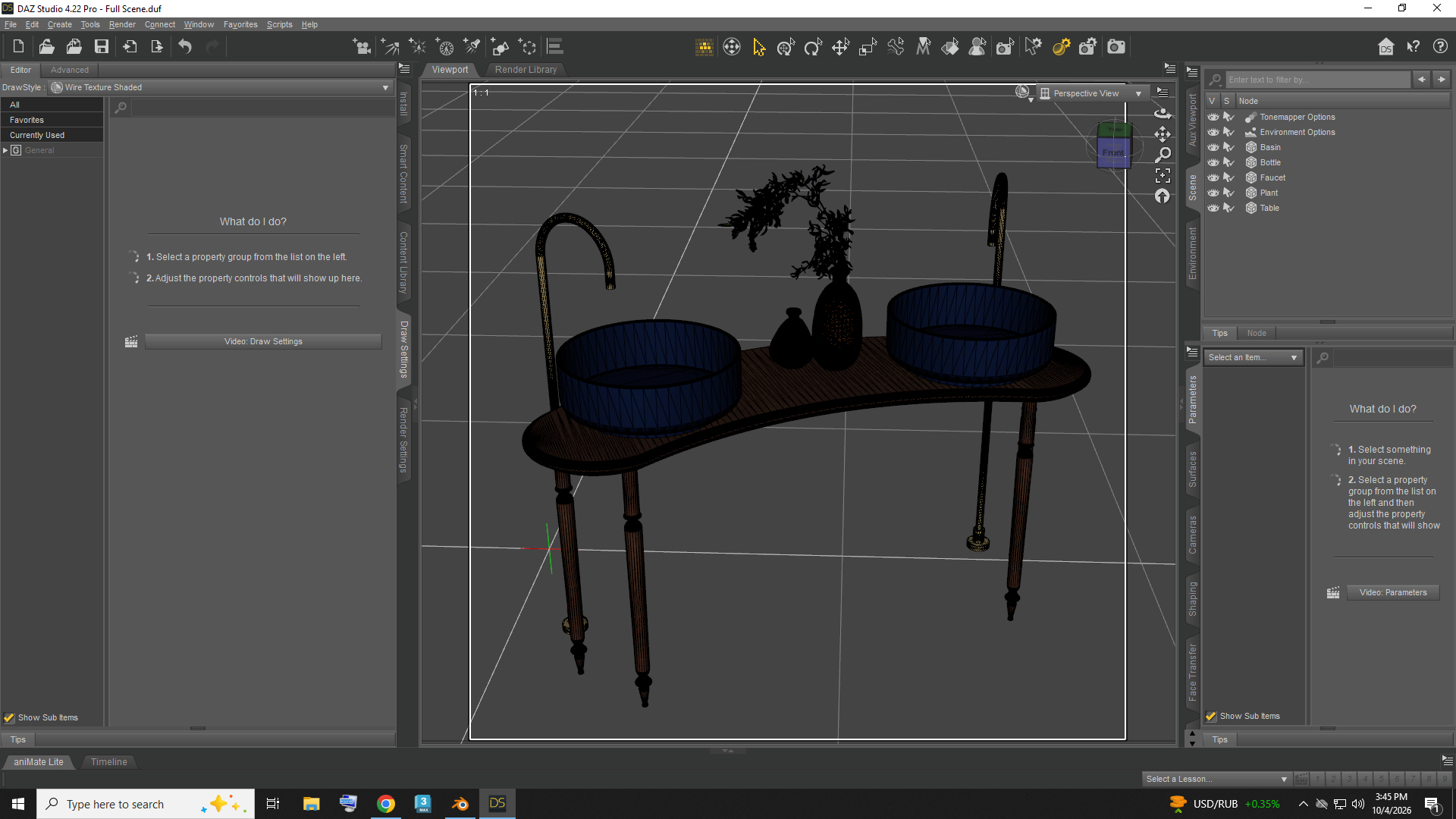This screenshot has height=819, width=1456.
Task: Click the reset camera viewport control
Action: coord(1163,196)
